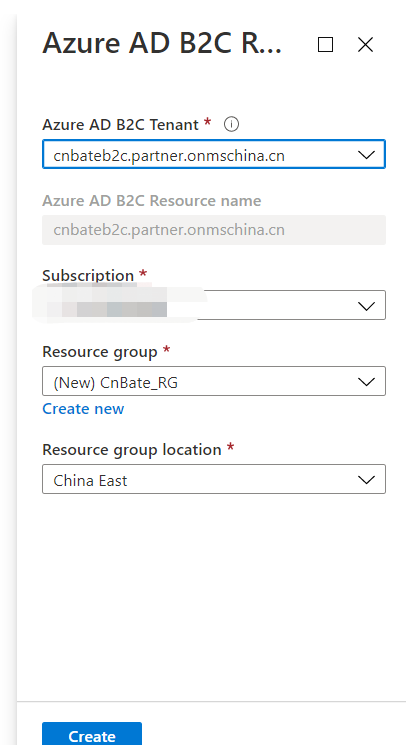The height and width of the screenshot is (745, 406).
Task: Select the disabled Azure AD B2C Resource name field
Action: pos(214,230)
